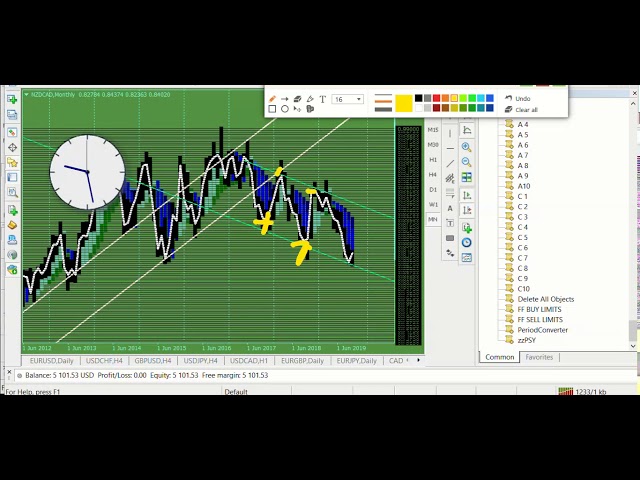The width and height of the screenshot is (640, 480).
Task: Switch to Favorites tab in Navigator
Action: [539, 357]
